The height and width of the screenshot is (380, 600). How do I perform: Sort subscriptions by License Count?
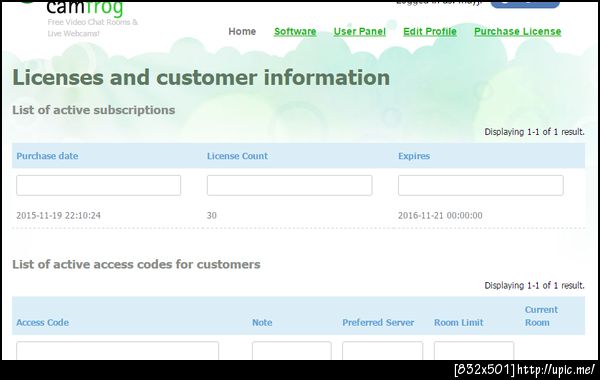tap(237, 156)
